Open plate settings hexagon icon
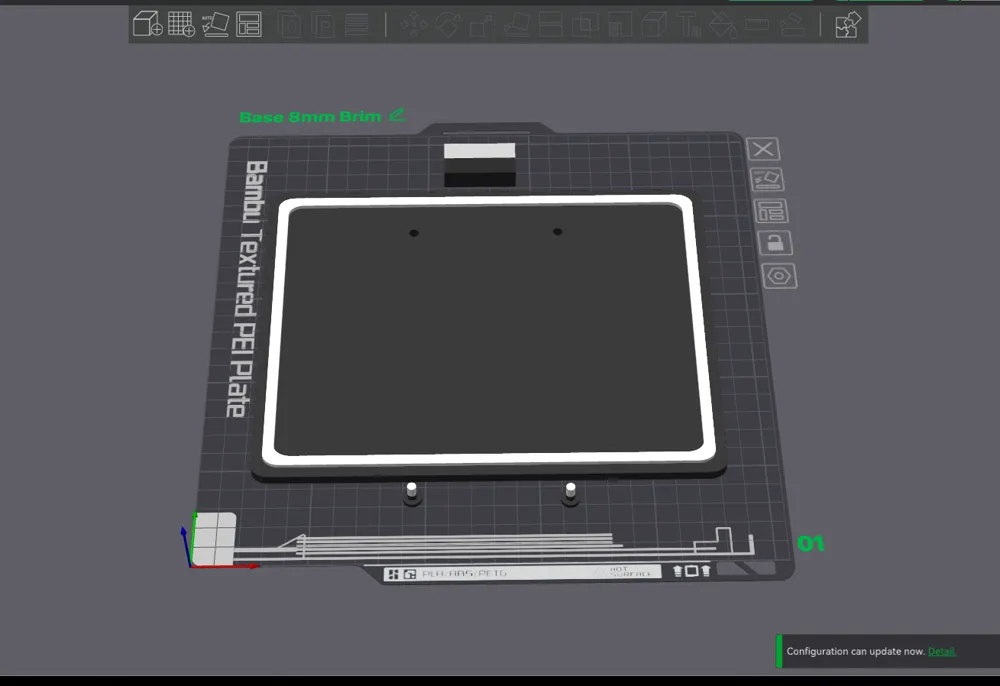Viewport: 1000px width, 686px height. click(779, 276)
